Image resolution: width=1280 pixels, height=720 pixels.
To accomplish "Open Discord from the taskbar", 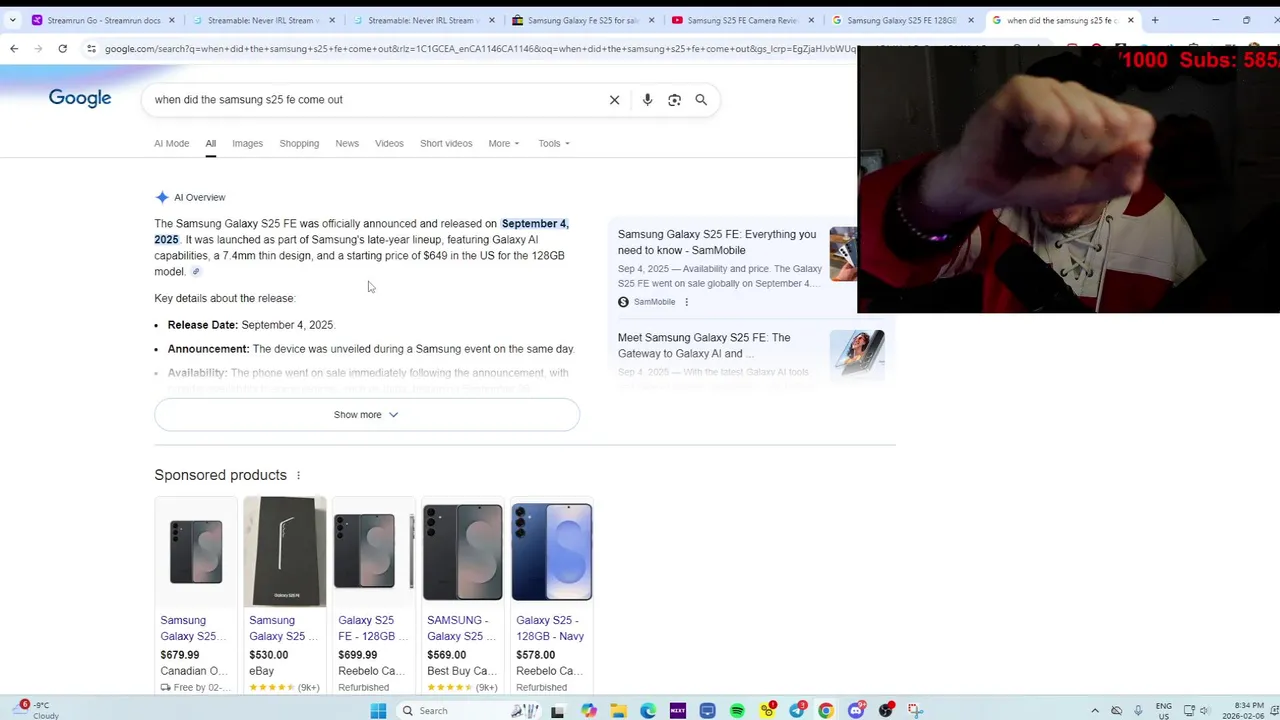I will click(x=856, y=711).
